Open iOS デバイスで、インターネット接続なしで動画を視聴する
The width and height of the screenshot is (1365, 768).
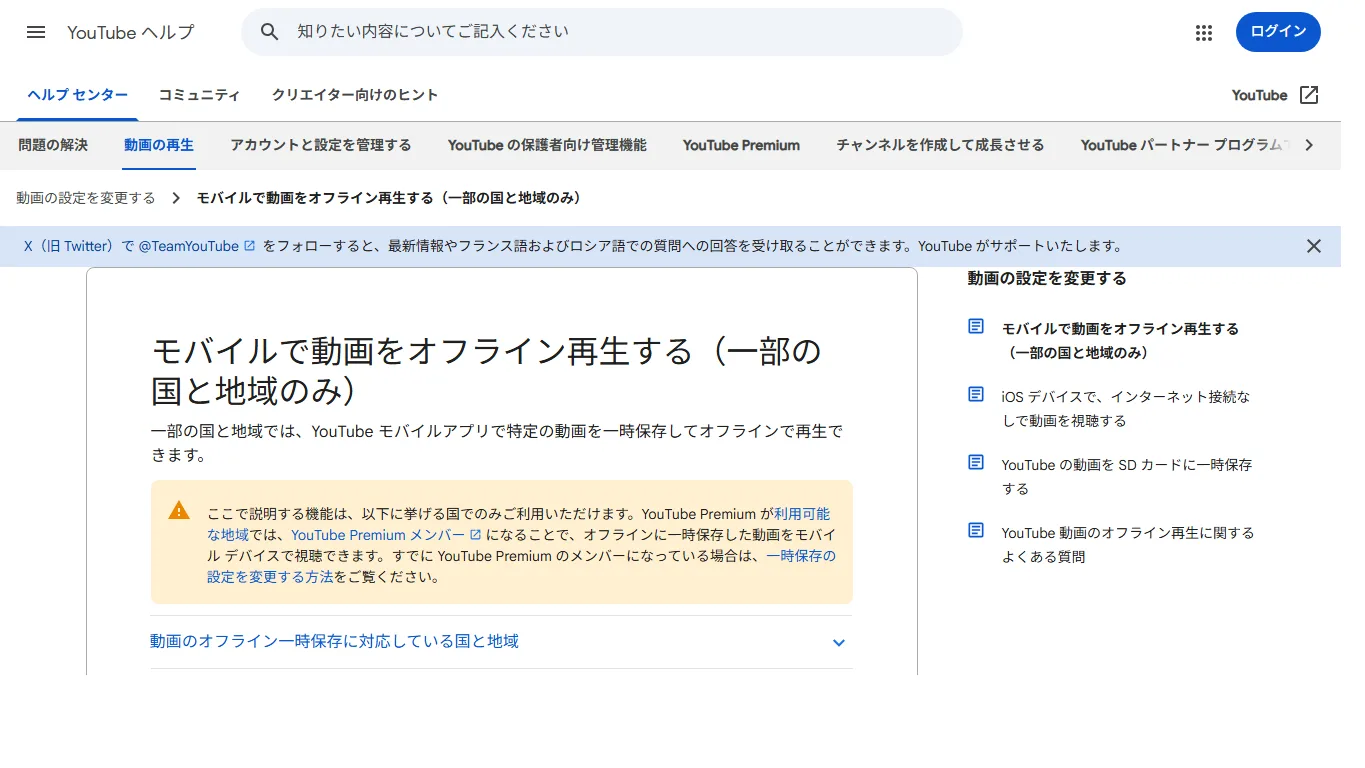[1126, 409]
